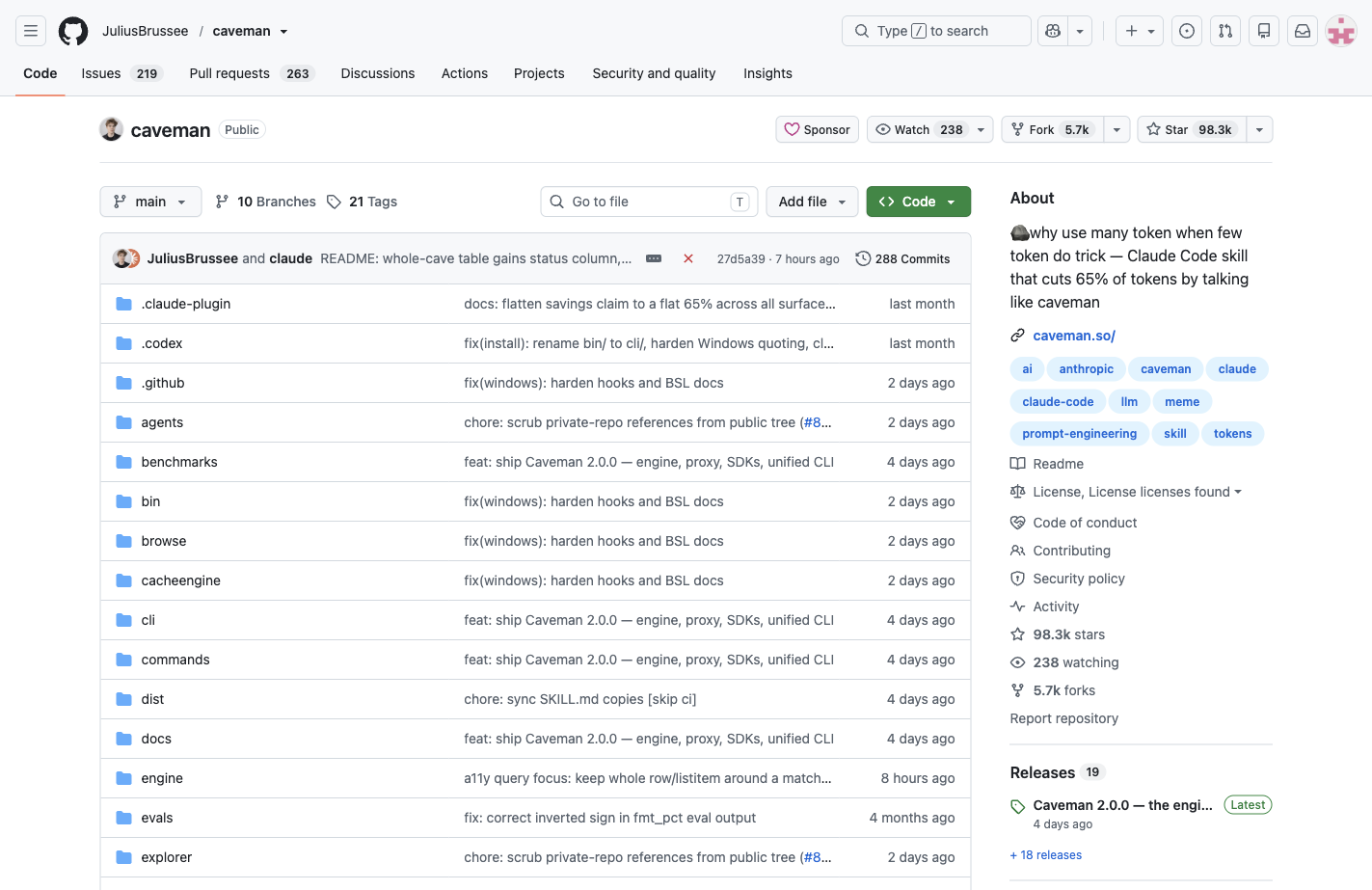The width and height of the screenshot is (1372, 890).
Task: Click the benchmarks folder icon
Action: pos(123,462)
